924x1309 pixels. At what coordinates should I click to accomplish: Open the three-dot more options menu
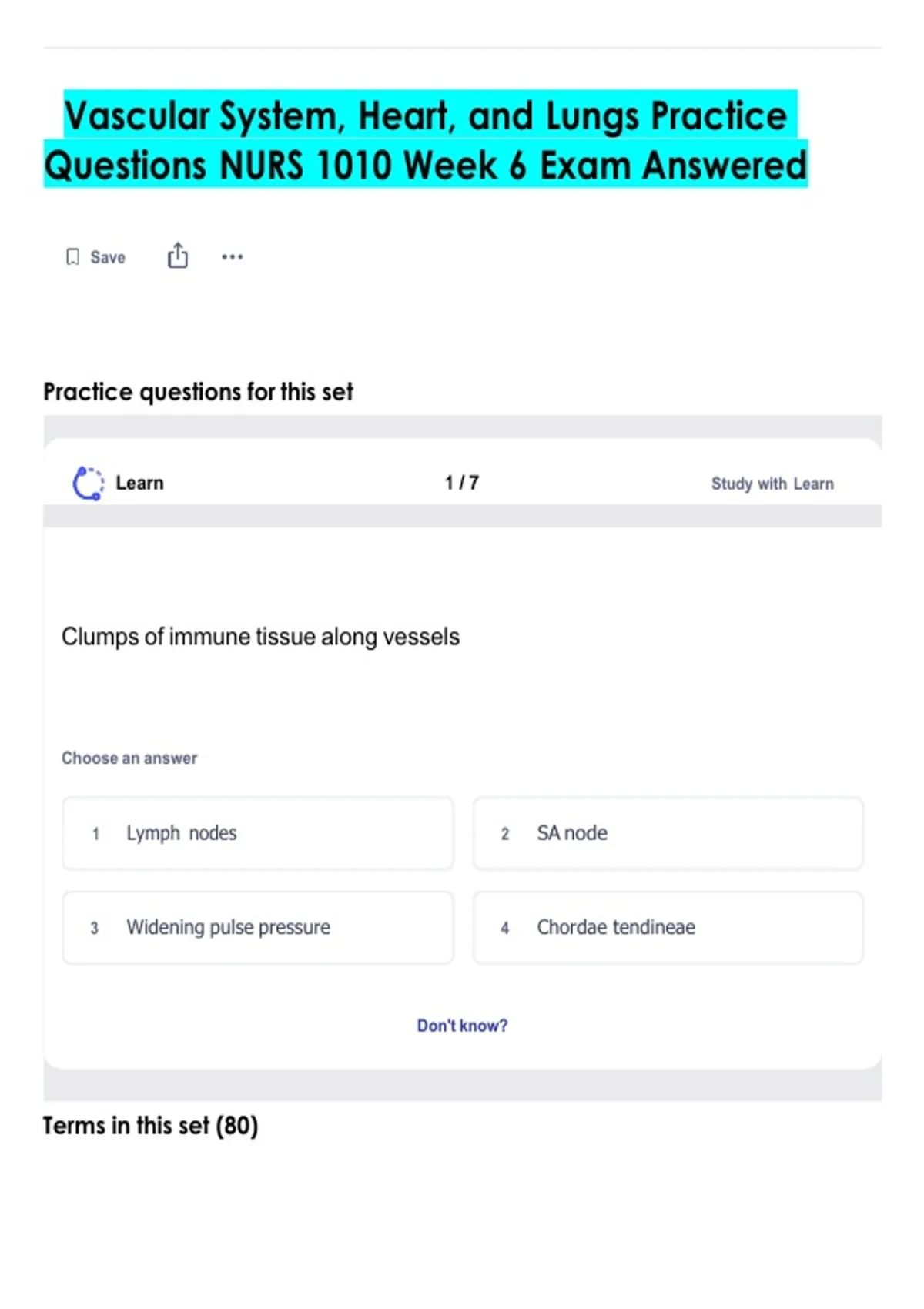tap(232, 257)
